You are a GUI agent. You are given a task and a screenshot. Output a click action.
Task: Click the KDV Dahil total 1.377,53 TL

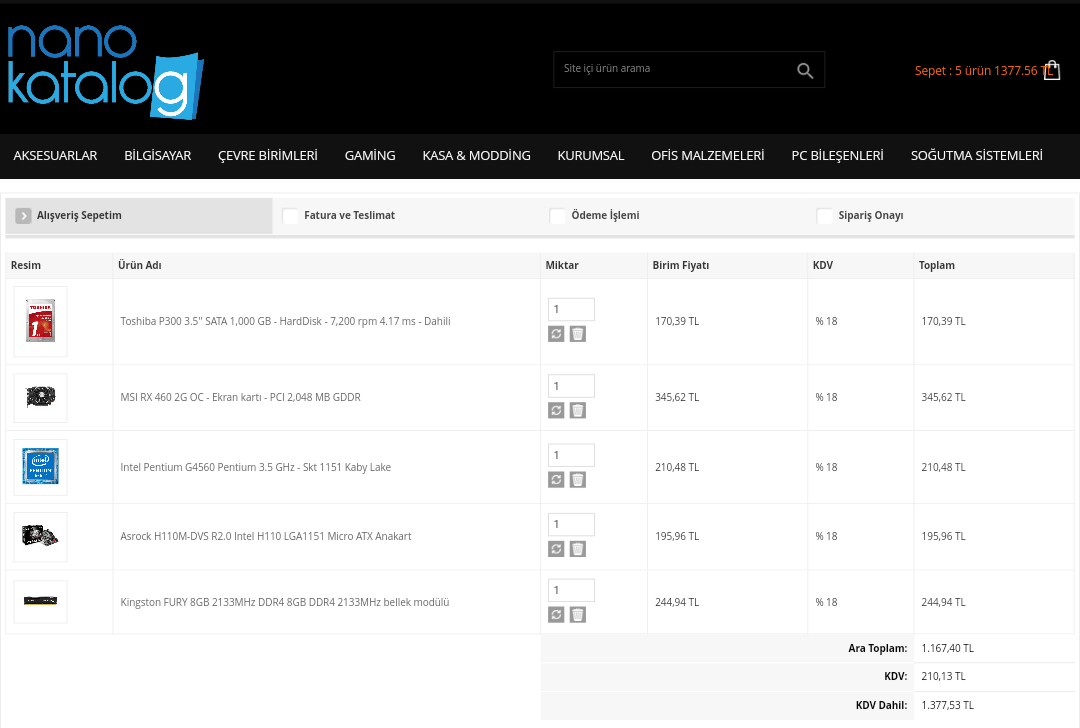pos(948,705)
